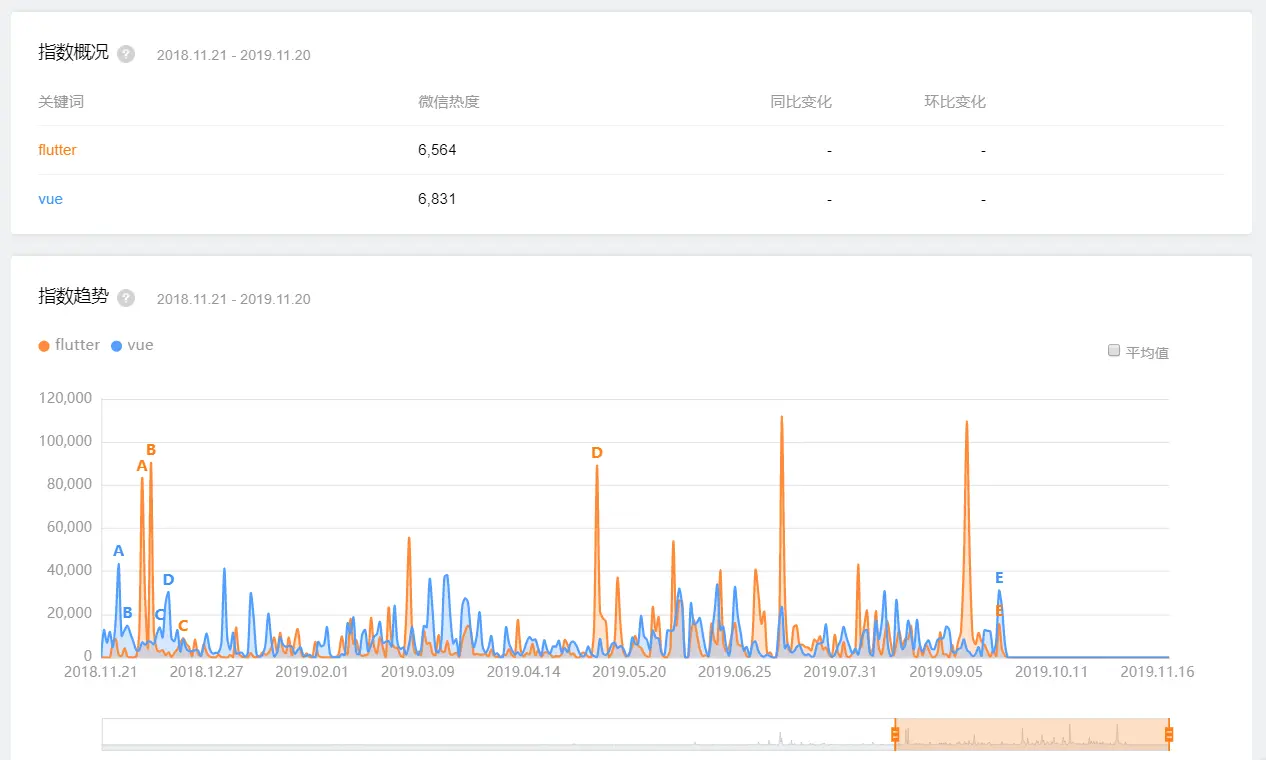This screenshot has height=760, width=1266.
Task: Click the blue A marker on vue line
Action: click(118, 551)
